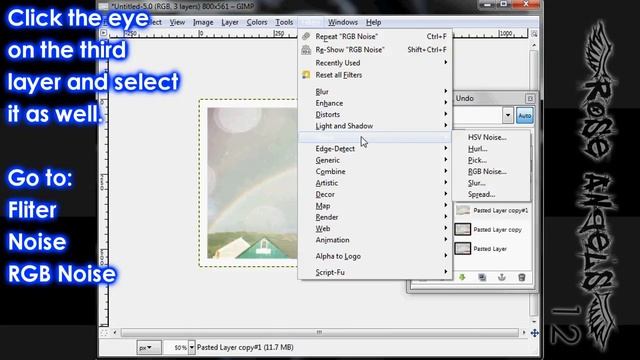Click the Pasted Layer copy layer name
Screen dimensions: 640x360
tap(498, 230)
